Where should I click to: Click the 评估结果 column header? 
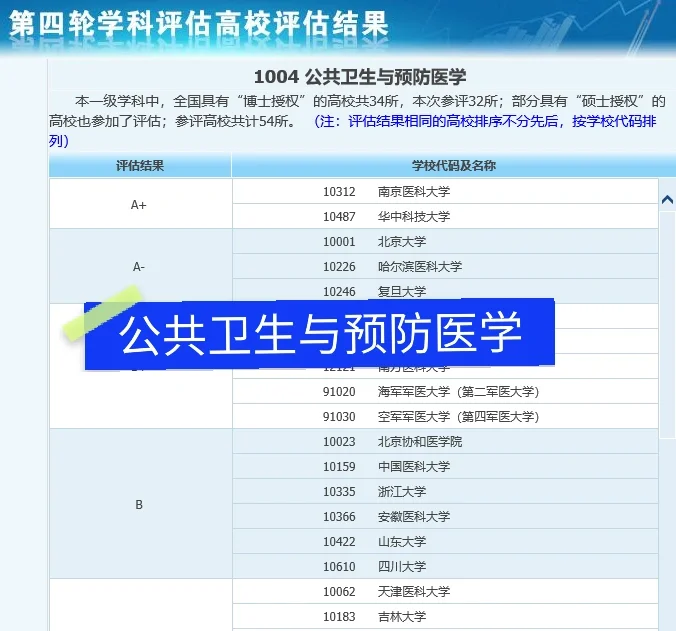click(140, 166)
